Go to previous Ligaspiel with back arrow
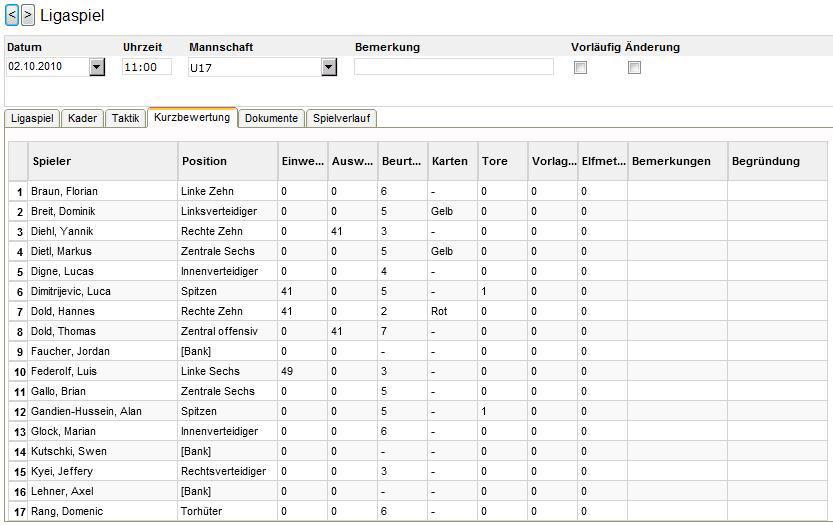Image resolution: width=833 pixels, height=525 pixels. (12, 15)
